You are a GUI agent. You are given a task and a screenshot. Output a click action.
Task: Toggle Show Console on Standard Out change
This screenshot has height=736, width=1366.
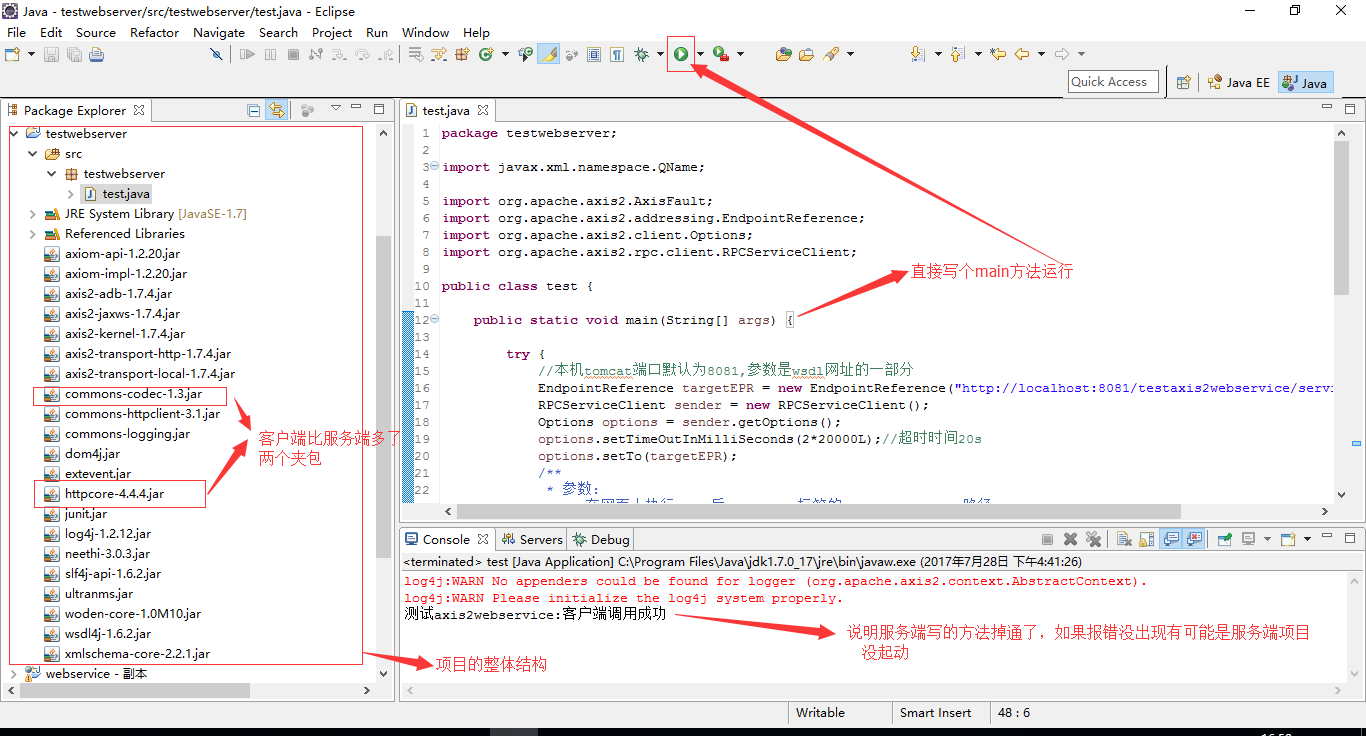pyautogui.click(x=1171, y=539)
